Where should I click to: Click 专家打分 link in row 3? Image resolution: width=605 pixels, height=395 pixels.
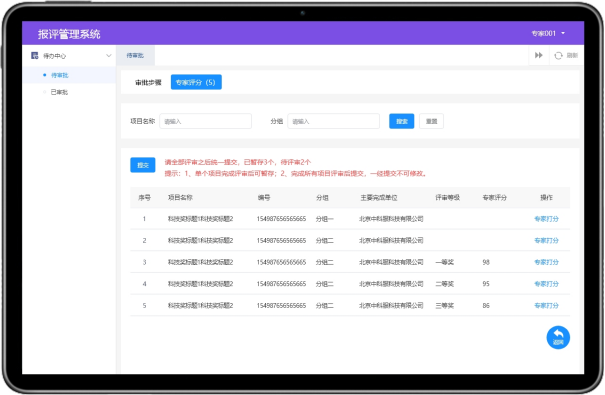point(546,262)
